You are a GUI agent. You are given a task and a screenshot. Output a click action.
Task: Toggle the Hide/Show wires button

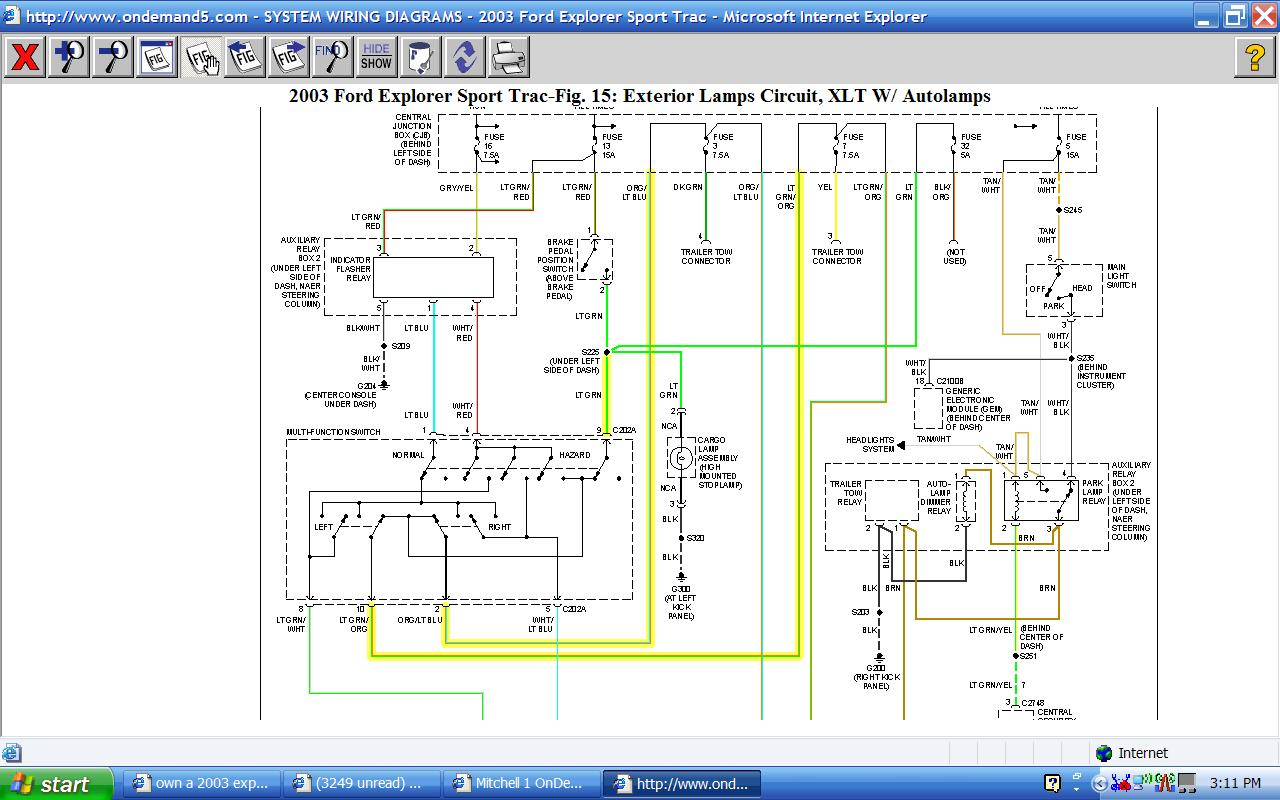(376, 57)
